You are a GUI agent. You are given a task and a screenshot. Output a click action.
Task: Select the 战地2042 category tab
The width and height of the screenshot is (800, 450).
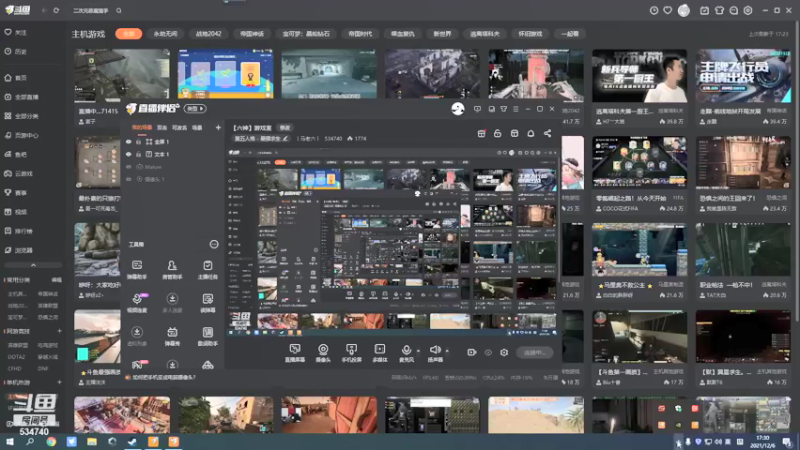click(208, 34)
